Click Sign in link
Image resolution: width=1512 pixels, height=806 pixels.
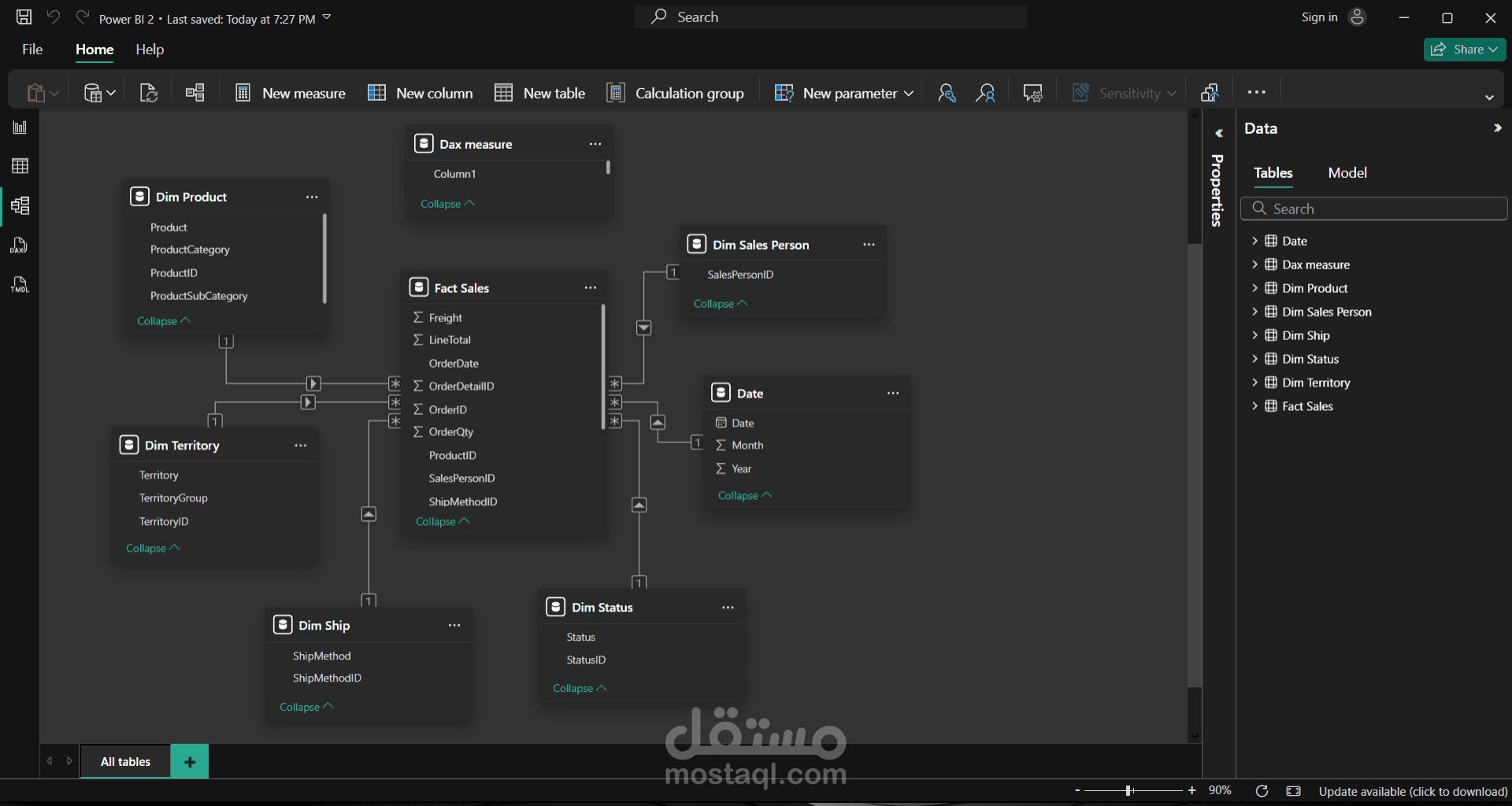pos(1319,17)
